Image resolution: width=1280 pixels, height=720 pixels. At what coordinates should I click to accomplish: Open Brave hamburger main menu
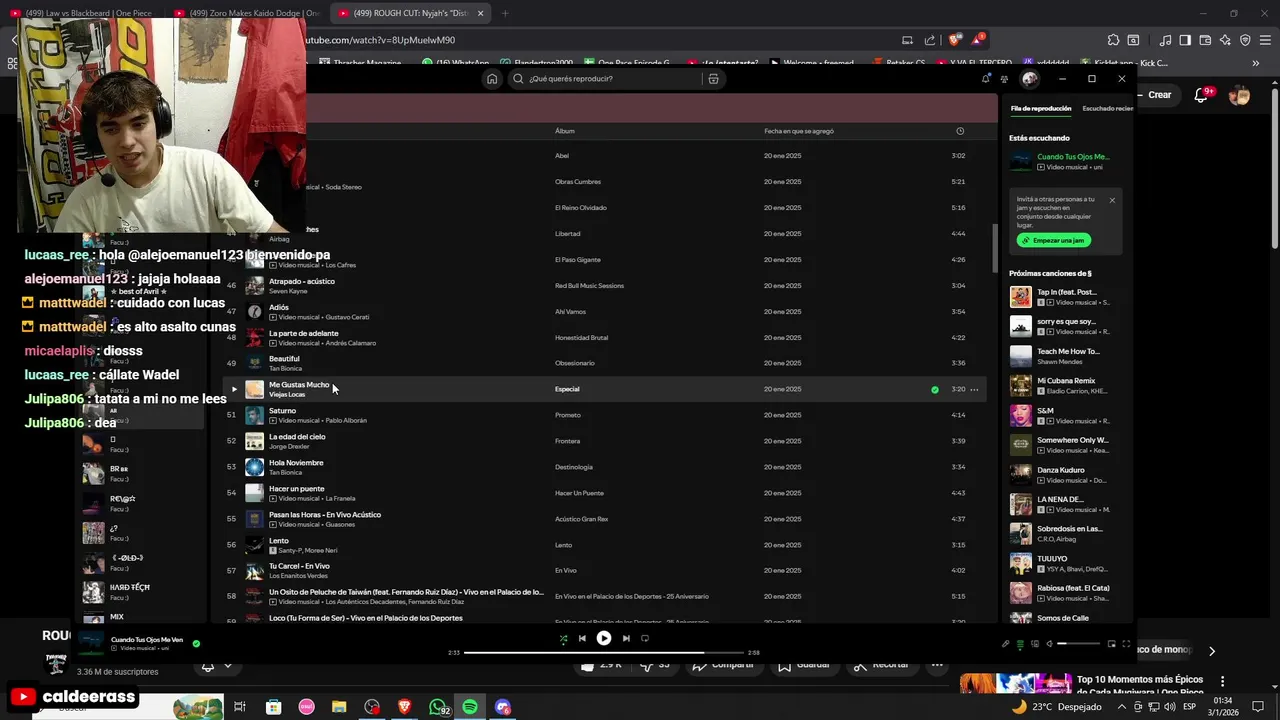1265,40
